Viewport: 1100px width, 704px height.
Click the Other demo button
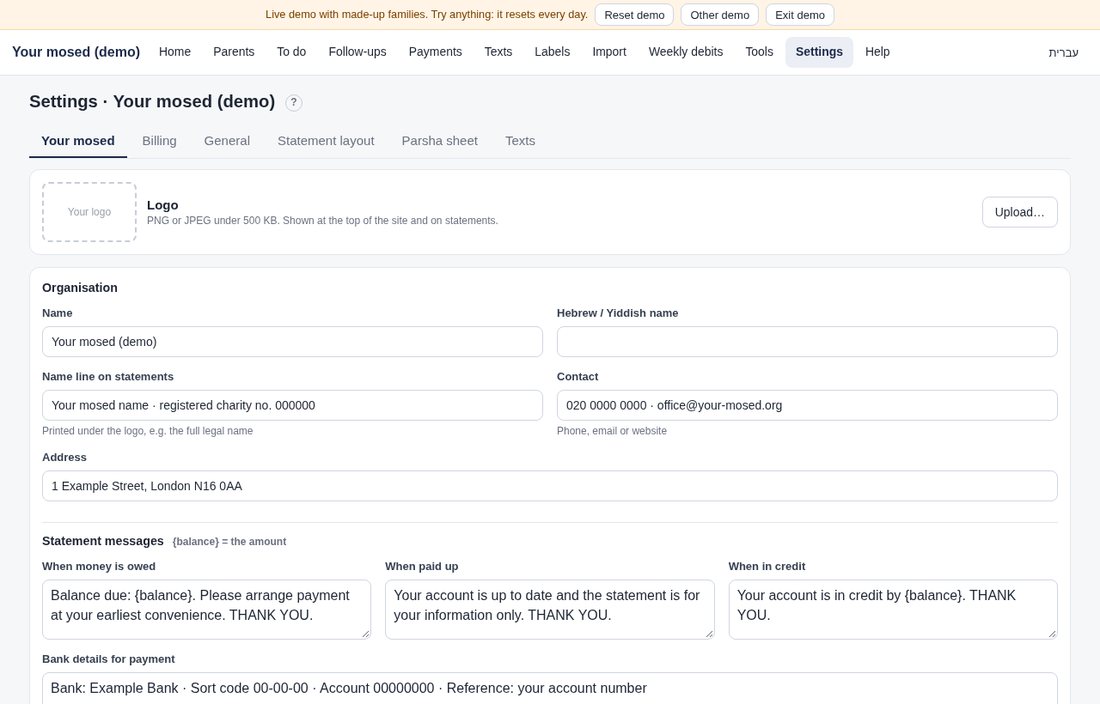coord(719,15)
